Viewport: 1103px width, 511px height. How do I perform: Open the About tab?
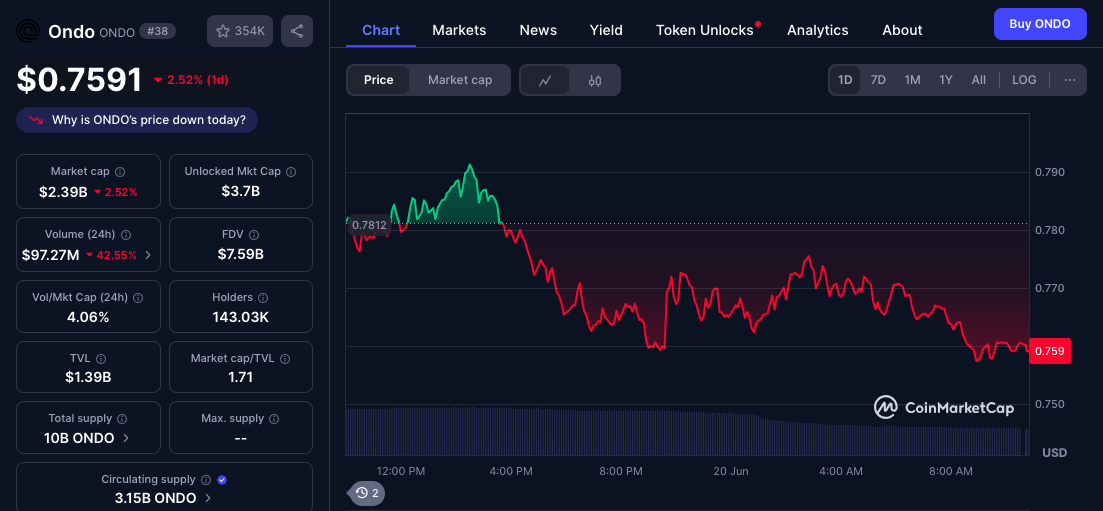pos(903,30)
